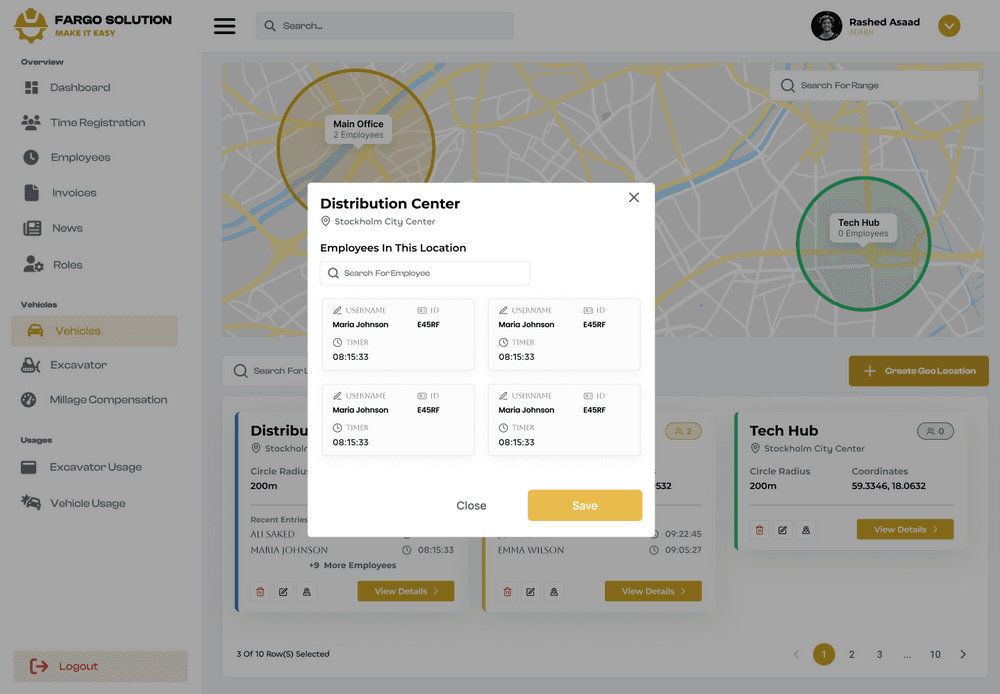Click the hamburger menu icon
1000x694 pixels.
coord(225,26)
